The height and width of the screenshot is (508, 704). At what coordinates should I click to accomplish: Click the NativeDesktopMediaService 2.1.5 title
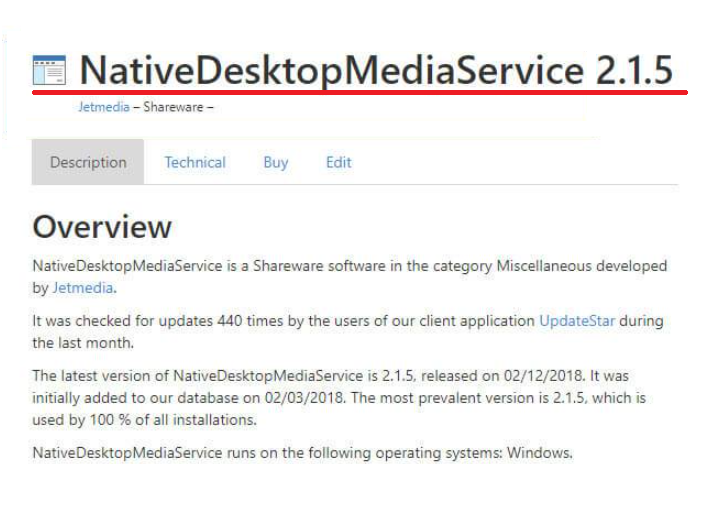[376, 70]
